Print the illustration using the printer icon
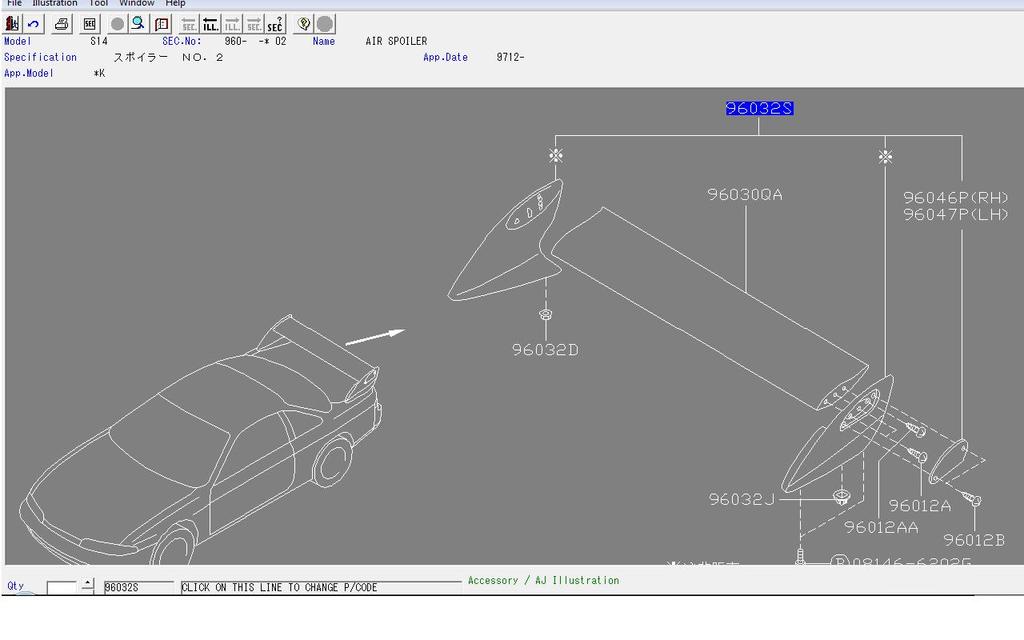The image size is (1024, 640). 62,24
